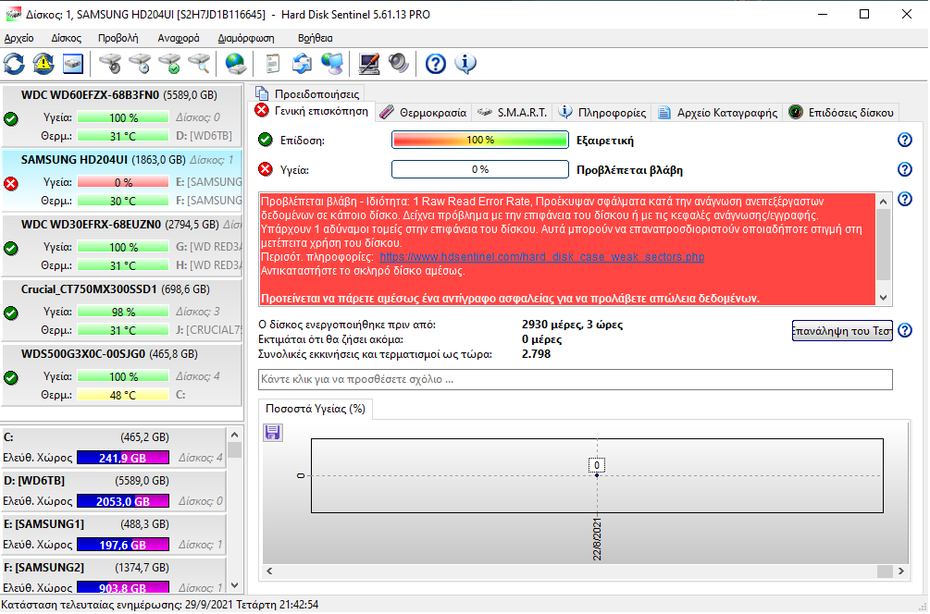Click green check icon on Crucial SSD entry
This screenshot has width=930, height=614.
(11, 313)
